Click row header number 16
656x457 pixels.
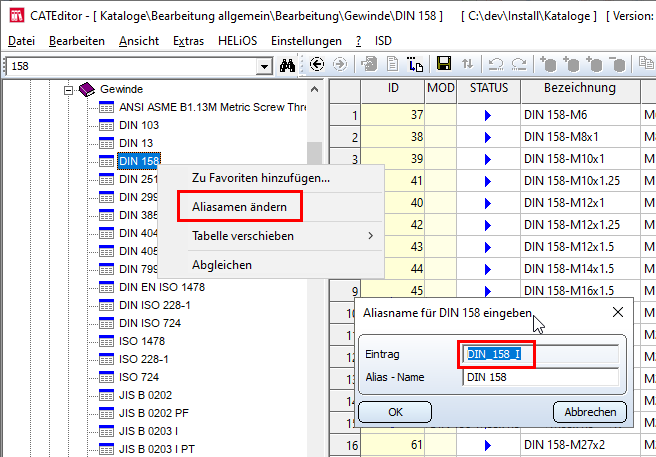pyautogui.click(x=346, y=445)
